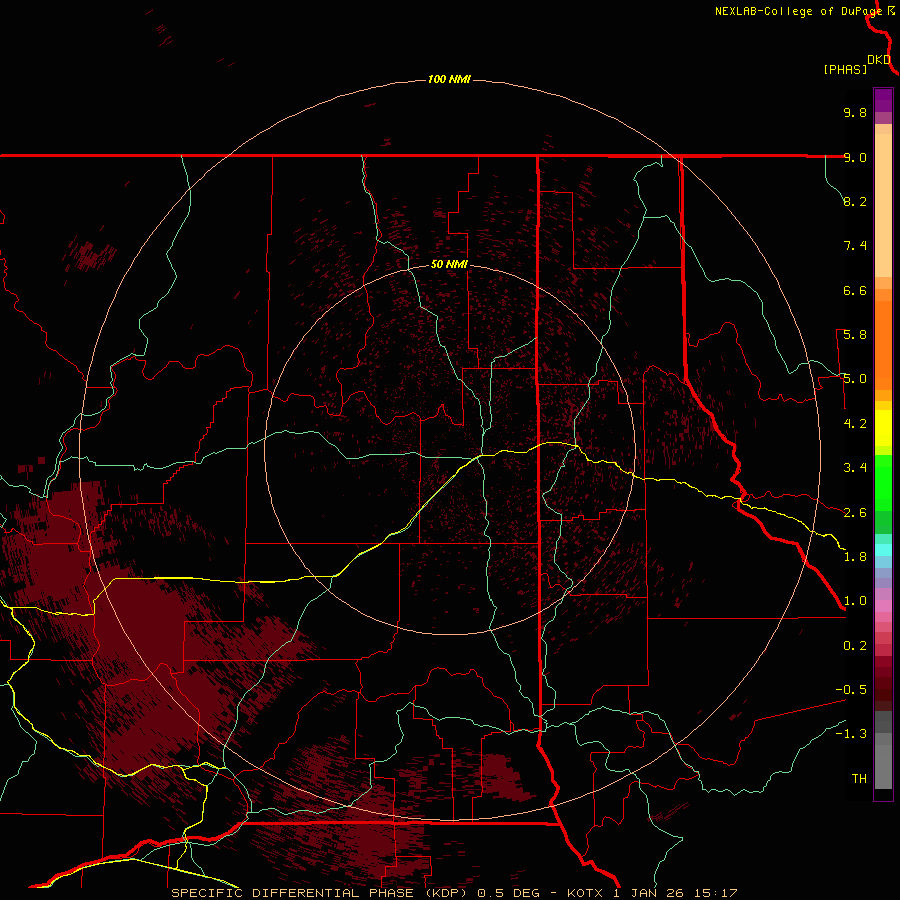The height and width of the screenshot is (900, 900).
Task: Click the 2.6 value on the color scale
Action: pyautogui.click(x=855, y=513)
